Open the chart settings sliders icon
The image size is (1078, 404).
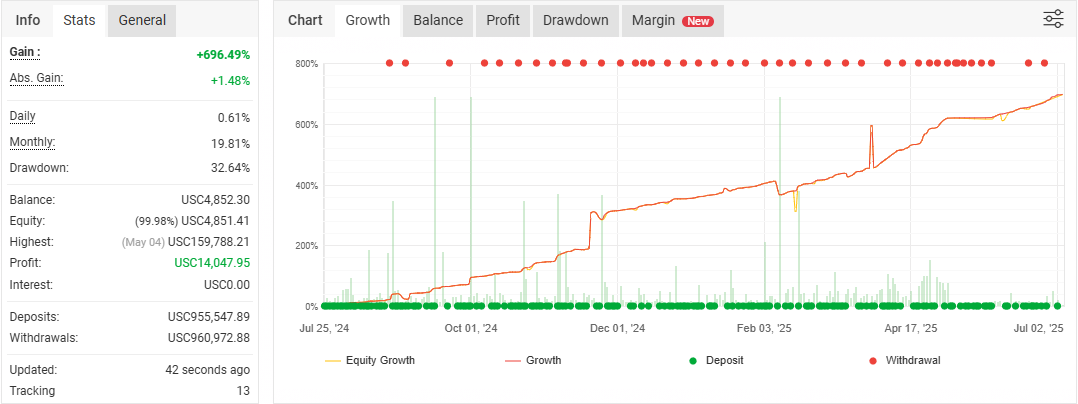click(x=1053, y=19)
